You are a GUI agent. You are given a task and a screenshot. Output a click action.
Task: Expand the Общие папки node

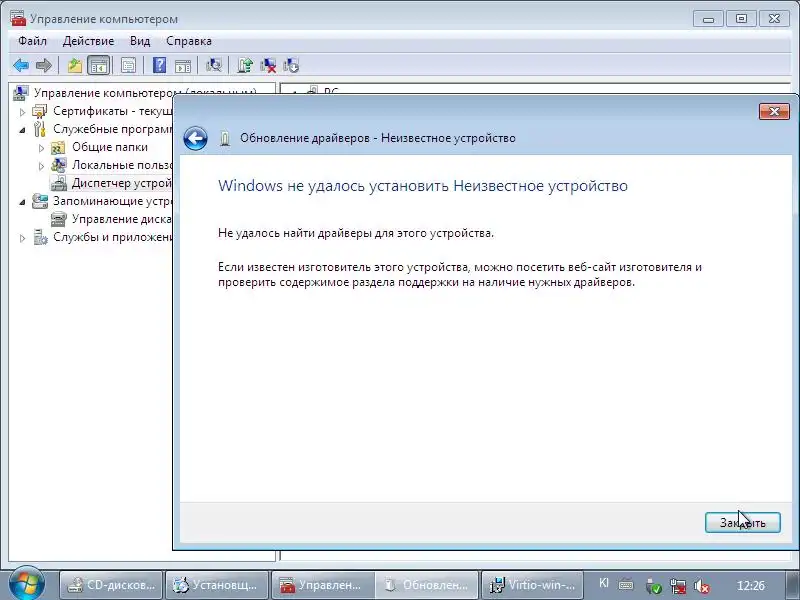(x=41, y=148)
